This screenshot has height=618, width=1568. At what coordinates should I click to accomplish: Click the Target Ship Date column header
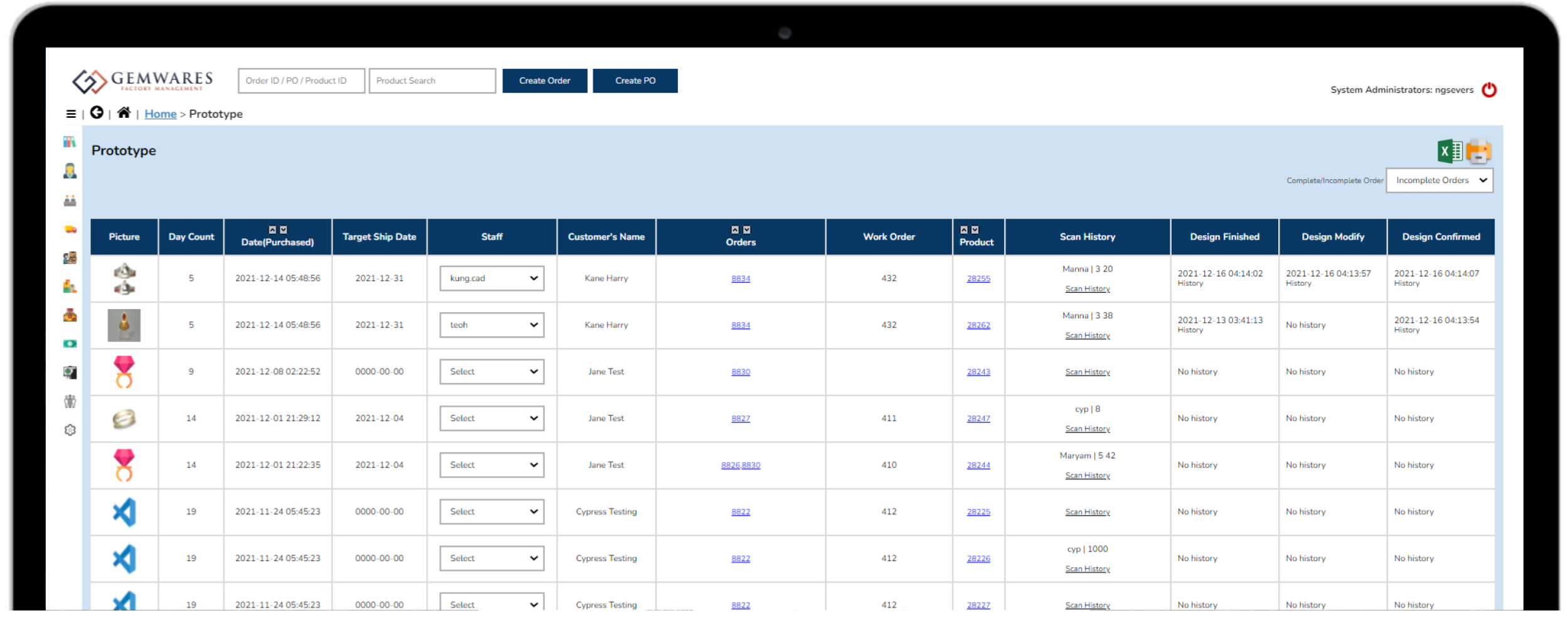click(x=379, y=237)
